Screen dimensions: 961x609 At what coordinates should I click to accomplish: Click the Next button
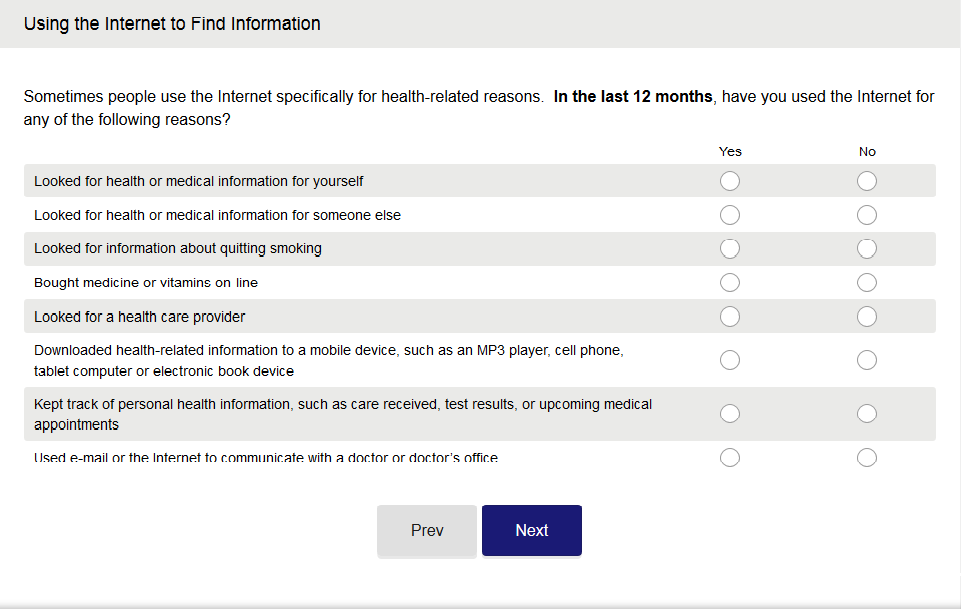click(532, 531)
